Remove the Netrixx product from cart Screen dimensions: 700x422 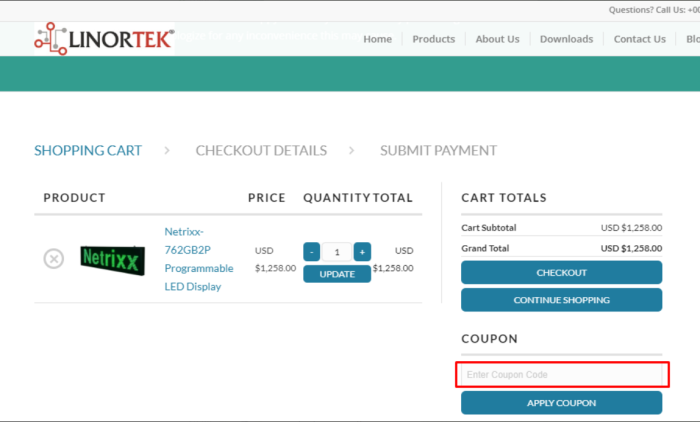pos(54,259)
